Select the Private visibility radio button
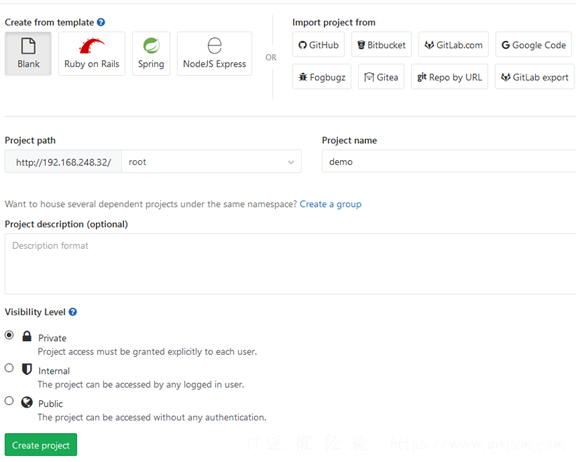Screen dimensions: 576x462 (x=9, y=335)
